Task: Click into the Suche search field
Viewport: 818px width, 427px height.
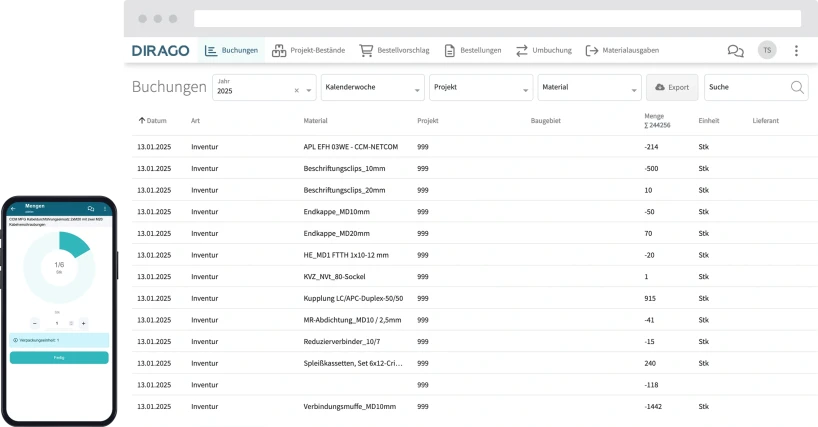Action: click(745, 87)
